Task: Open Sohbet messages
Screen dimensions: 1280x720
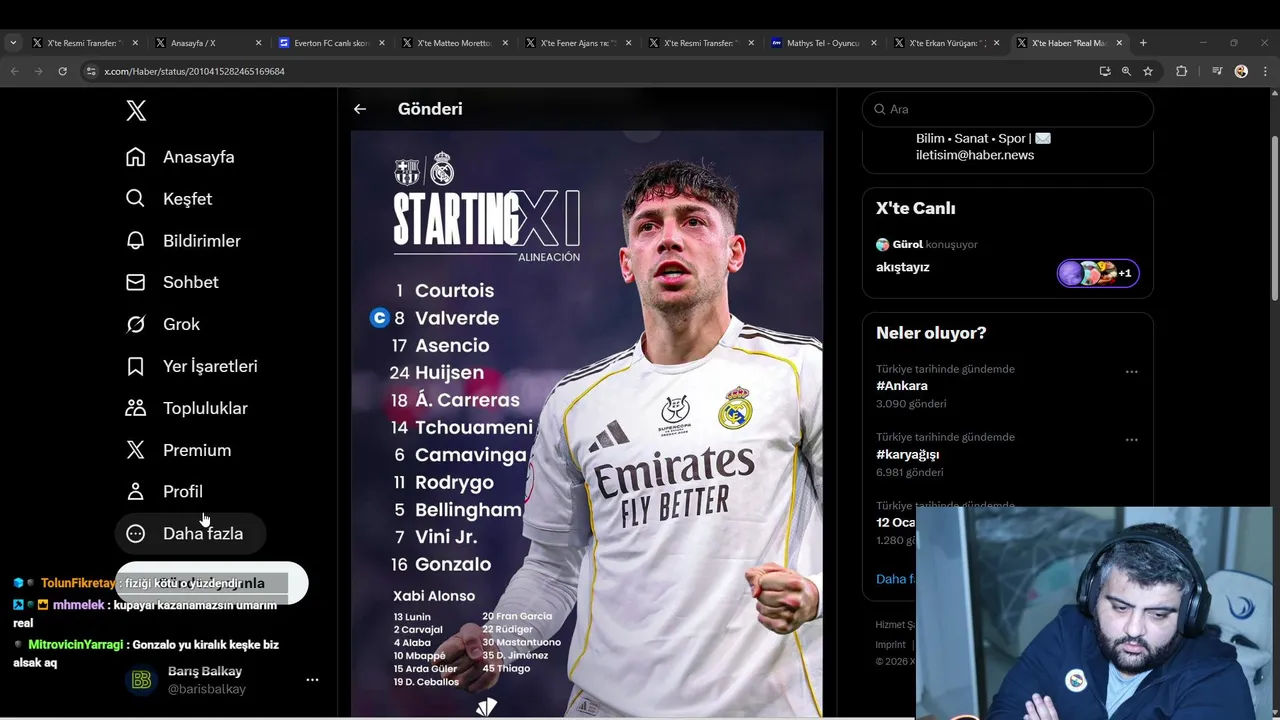Action: pos(172,282)
